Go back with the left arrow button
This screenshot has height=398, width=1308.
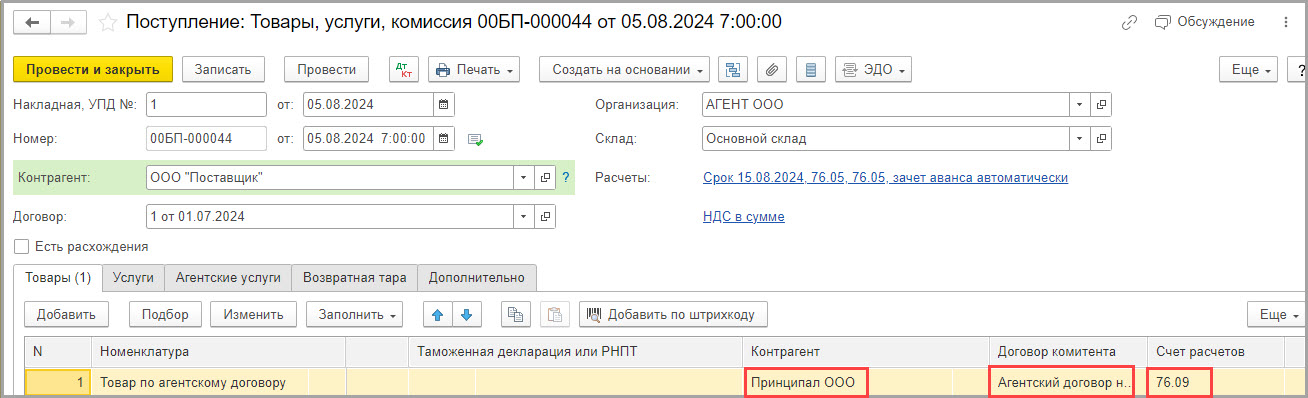click(32, 21)
